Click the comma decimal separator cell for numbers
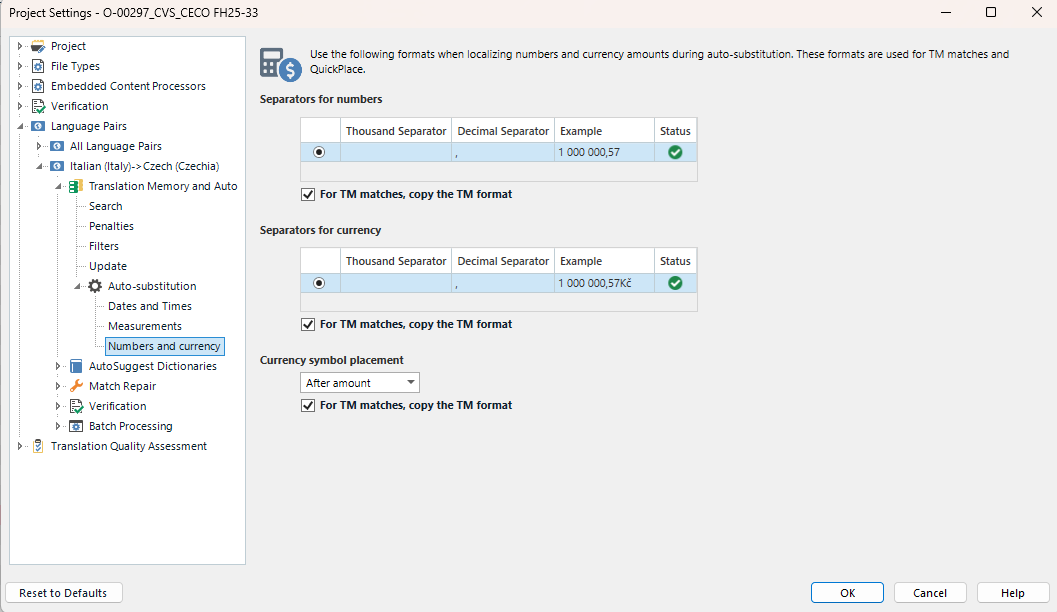This screenshot has height=612, width=1057. click(503, 152)
